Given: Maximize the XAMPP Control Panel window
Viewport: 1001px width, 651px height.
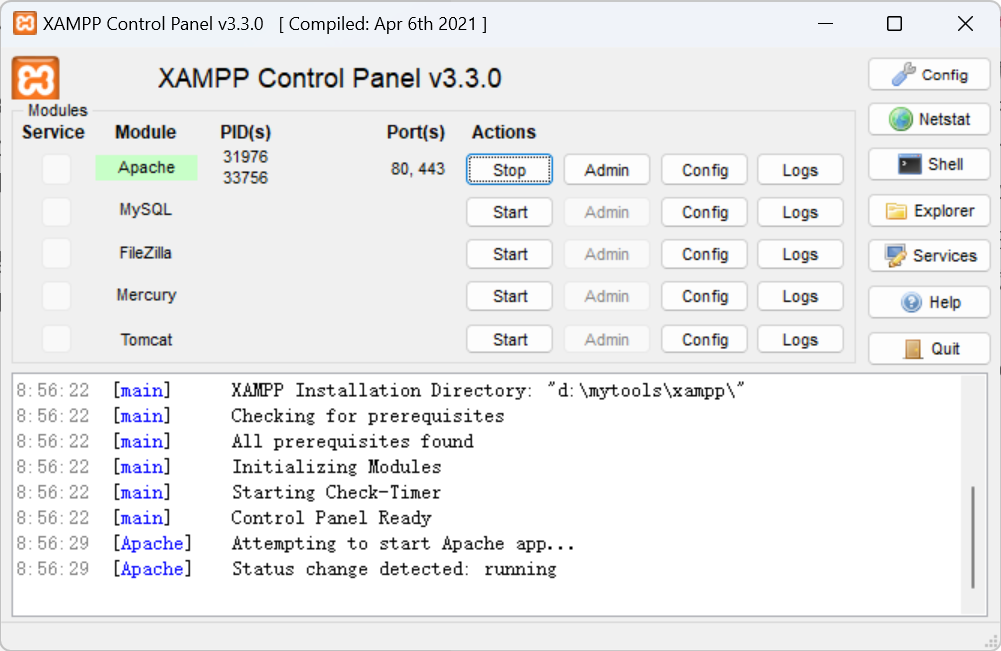Looking at the screenshot, I should (894, 24).
